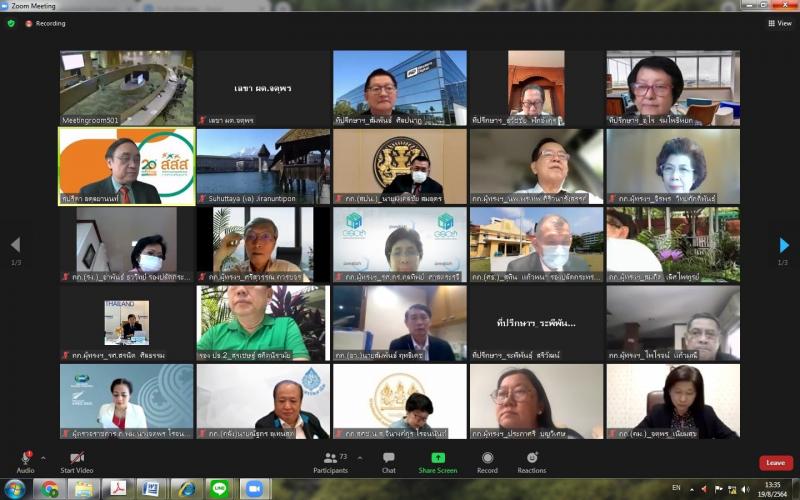
Task: Show hidden system tray icons arrow
Action: click(692, 489)
